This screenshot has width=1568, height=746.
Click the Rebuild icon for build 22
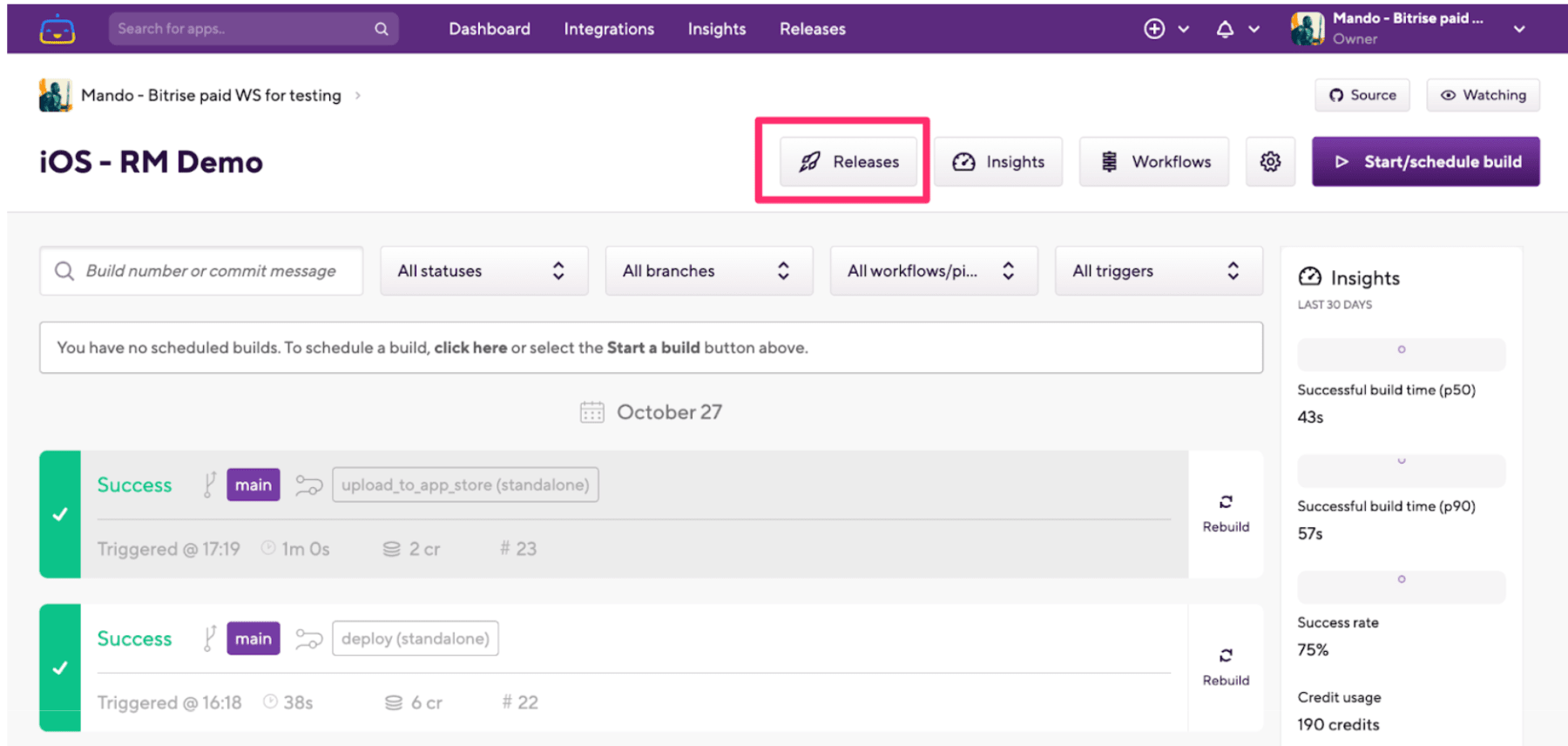coord(1226,655)
